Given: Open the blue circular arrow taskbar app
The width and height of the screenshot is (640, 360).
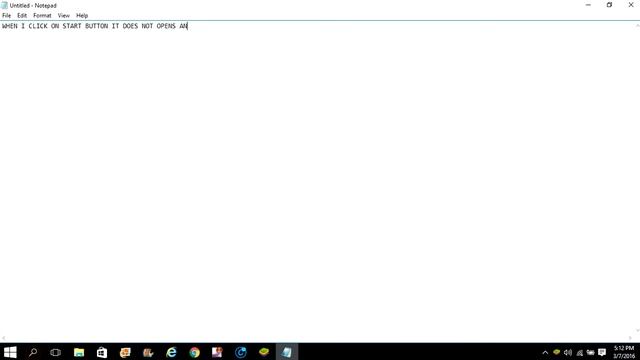Looking at the screenshot, I should 240,352.
